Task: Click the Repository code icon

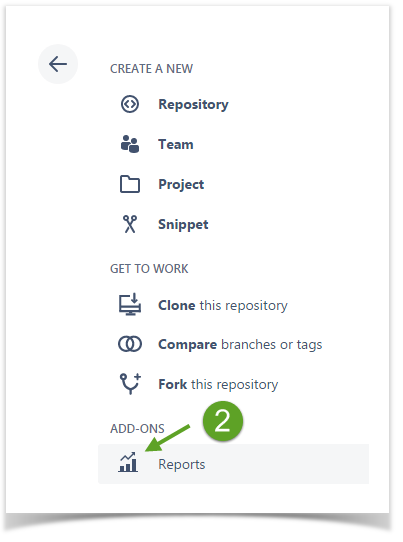Action: [x=130, y=104]
